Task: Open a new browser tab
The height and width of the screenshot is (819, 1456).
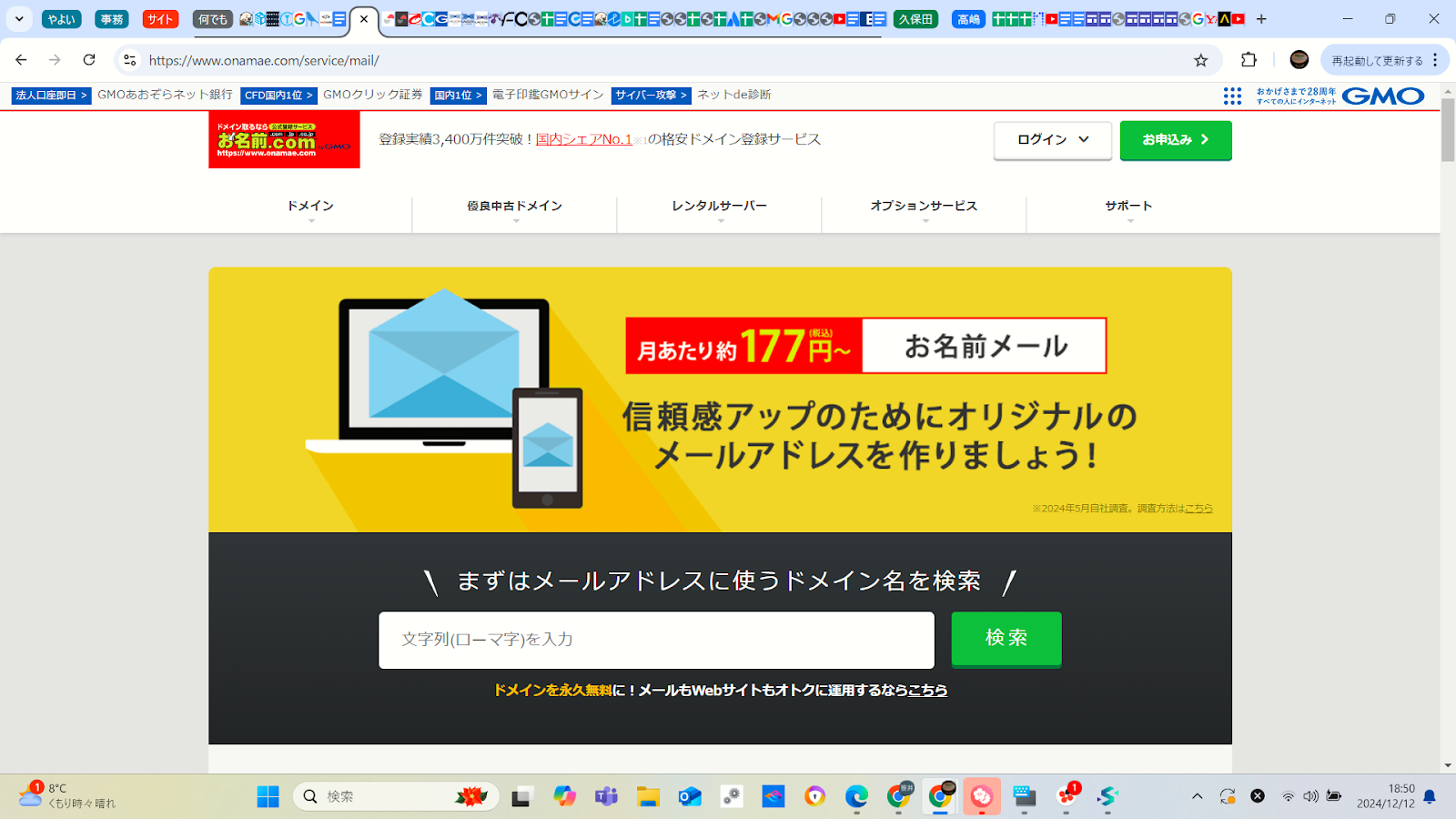Action: (1261, 19)
